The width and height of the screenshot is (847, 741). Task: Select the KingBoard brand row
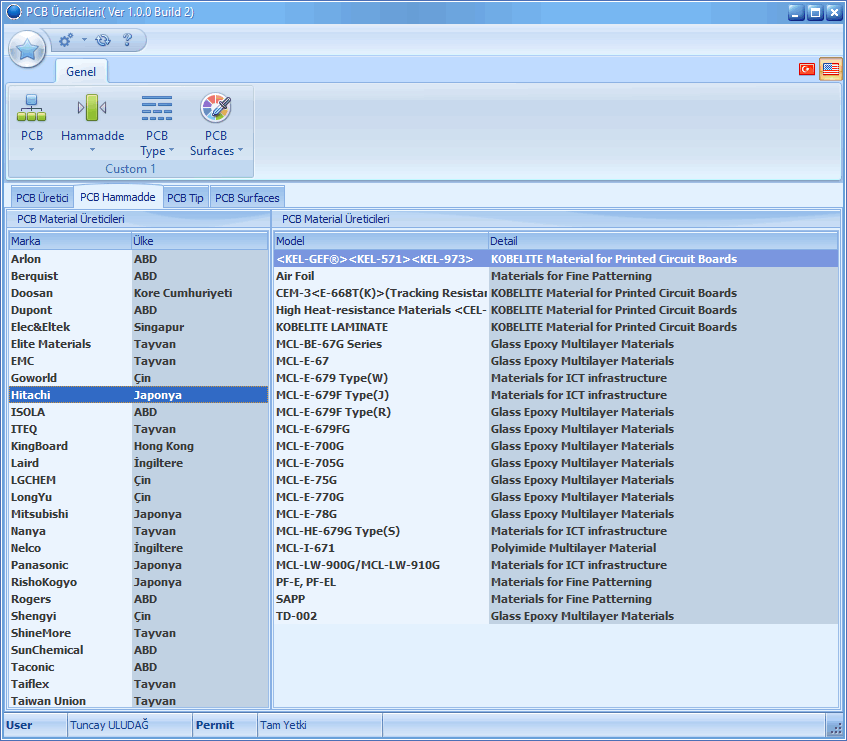tap(138, 446)
